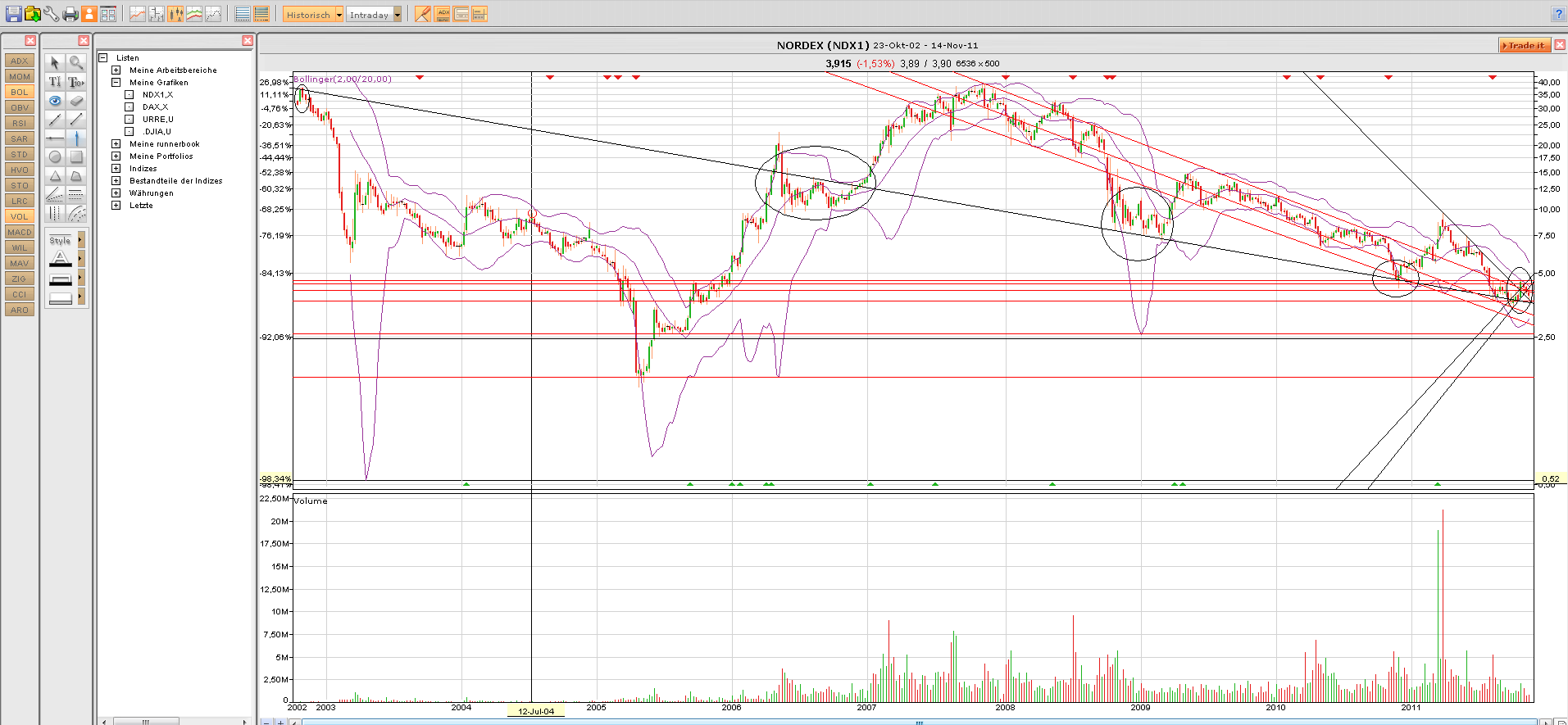Select the magnifier zoom tool
Screen dimensions: 1568x725
point(76,62)
